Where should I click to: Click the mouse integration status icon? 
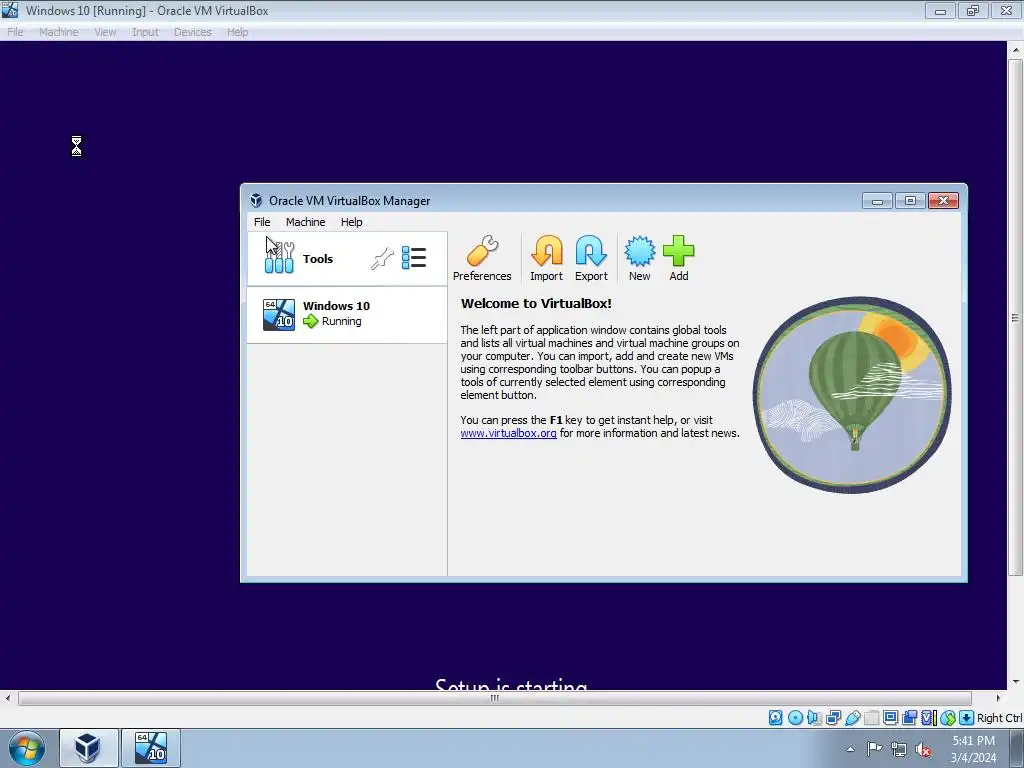click(948, 718)
